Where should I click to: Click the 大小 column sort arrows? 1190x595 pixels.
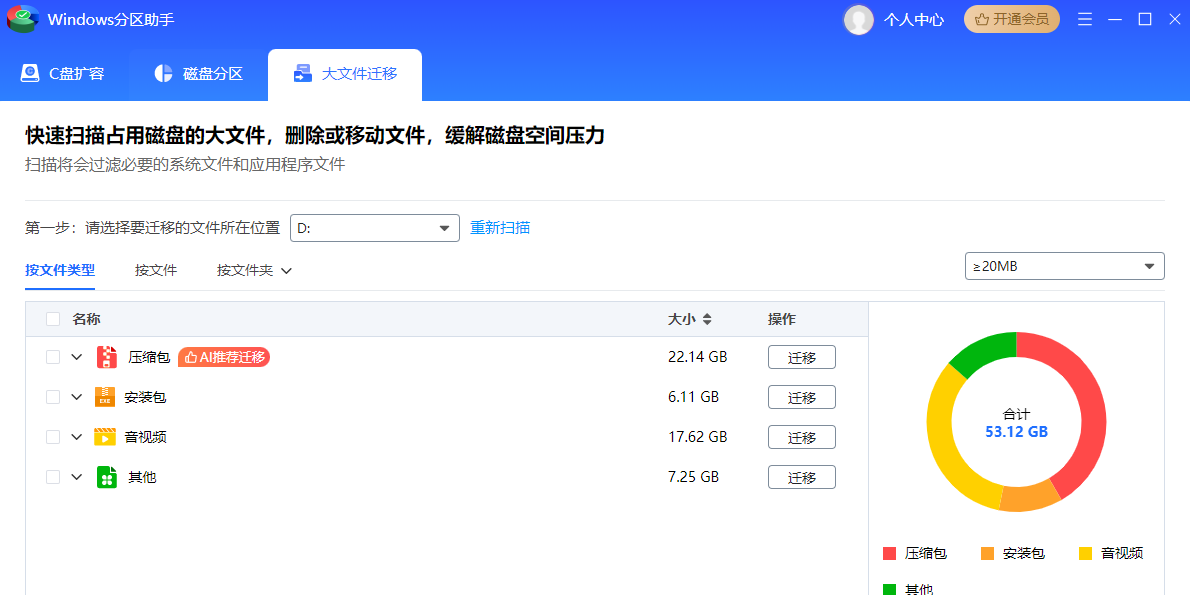pyautogui.click(x=707, y=320)
